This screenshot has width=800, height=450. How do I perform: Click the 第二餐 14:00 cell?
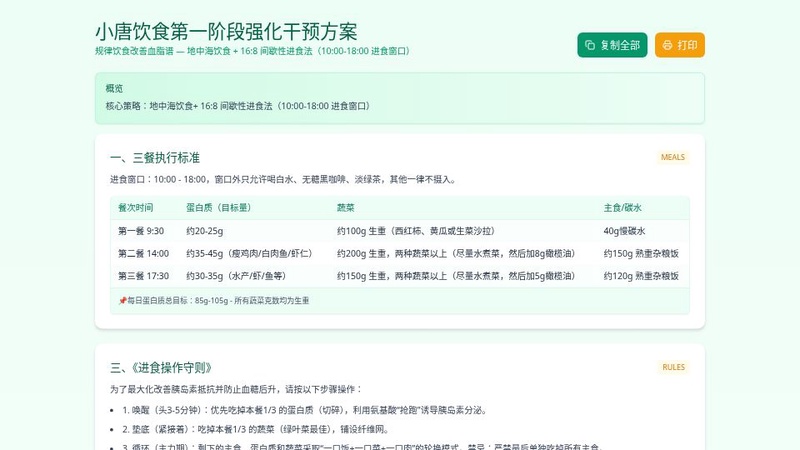(x=143, y=254)
